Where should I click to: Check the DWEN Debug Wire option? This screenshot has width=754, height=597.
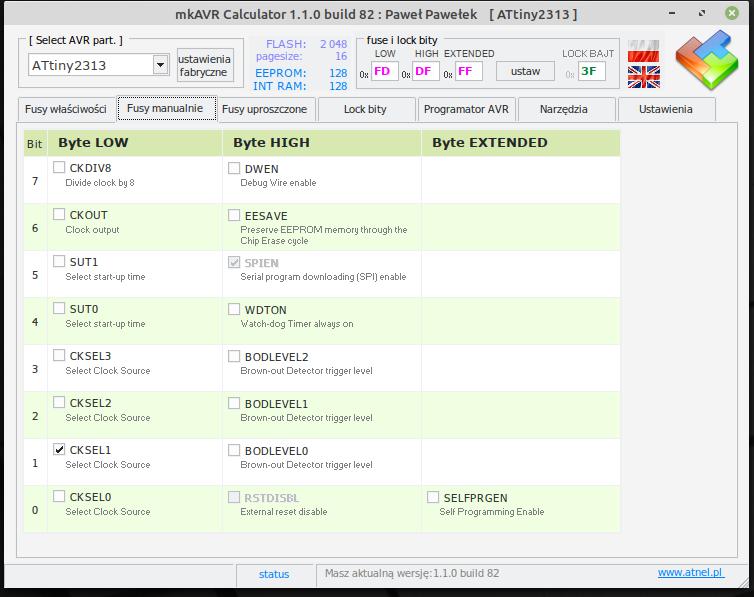coord(235,168)
